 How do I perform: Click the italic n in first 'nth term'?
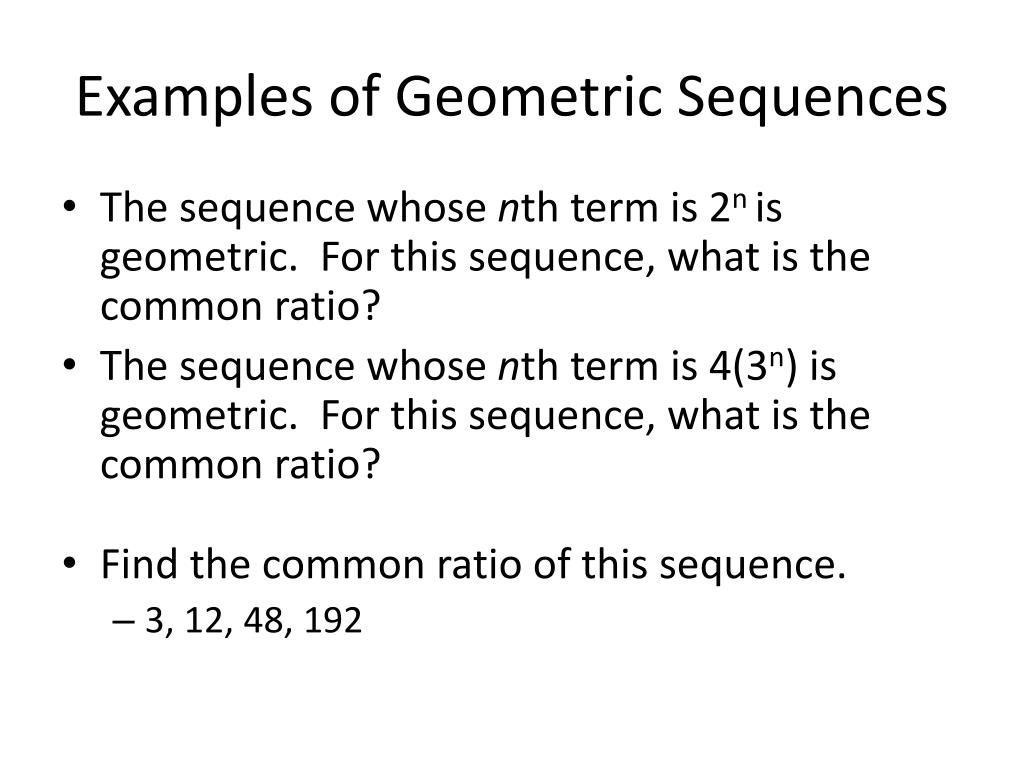507,211
